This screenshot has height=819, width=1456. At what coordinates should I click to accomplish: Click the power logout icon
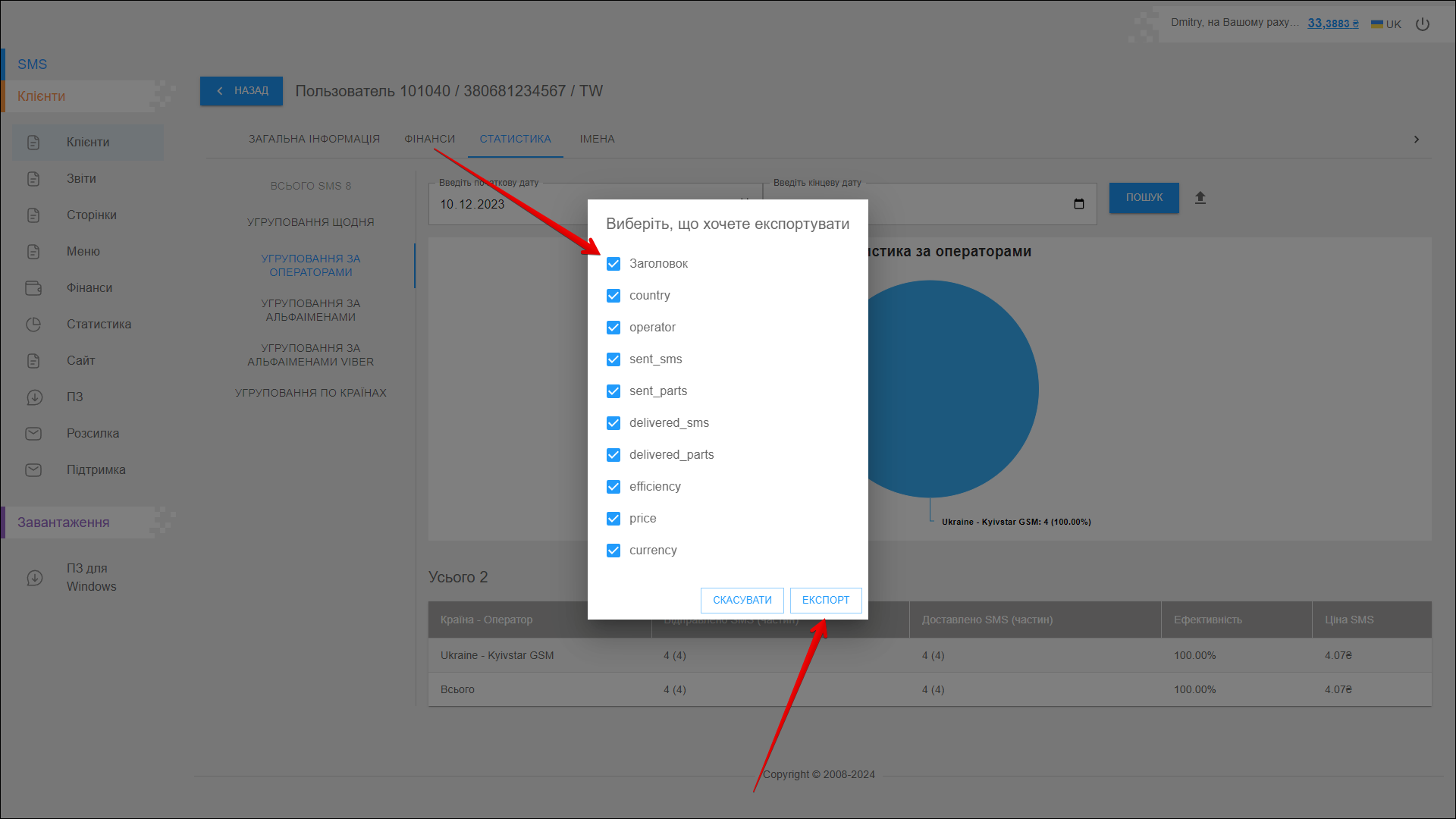(x=1423, y=24)
